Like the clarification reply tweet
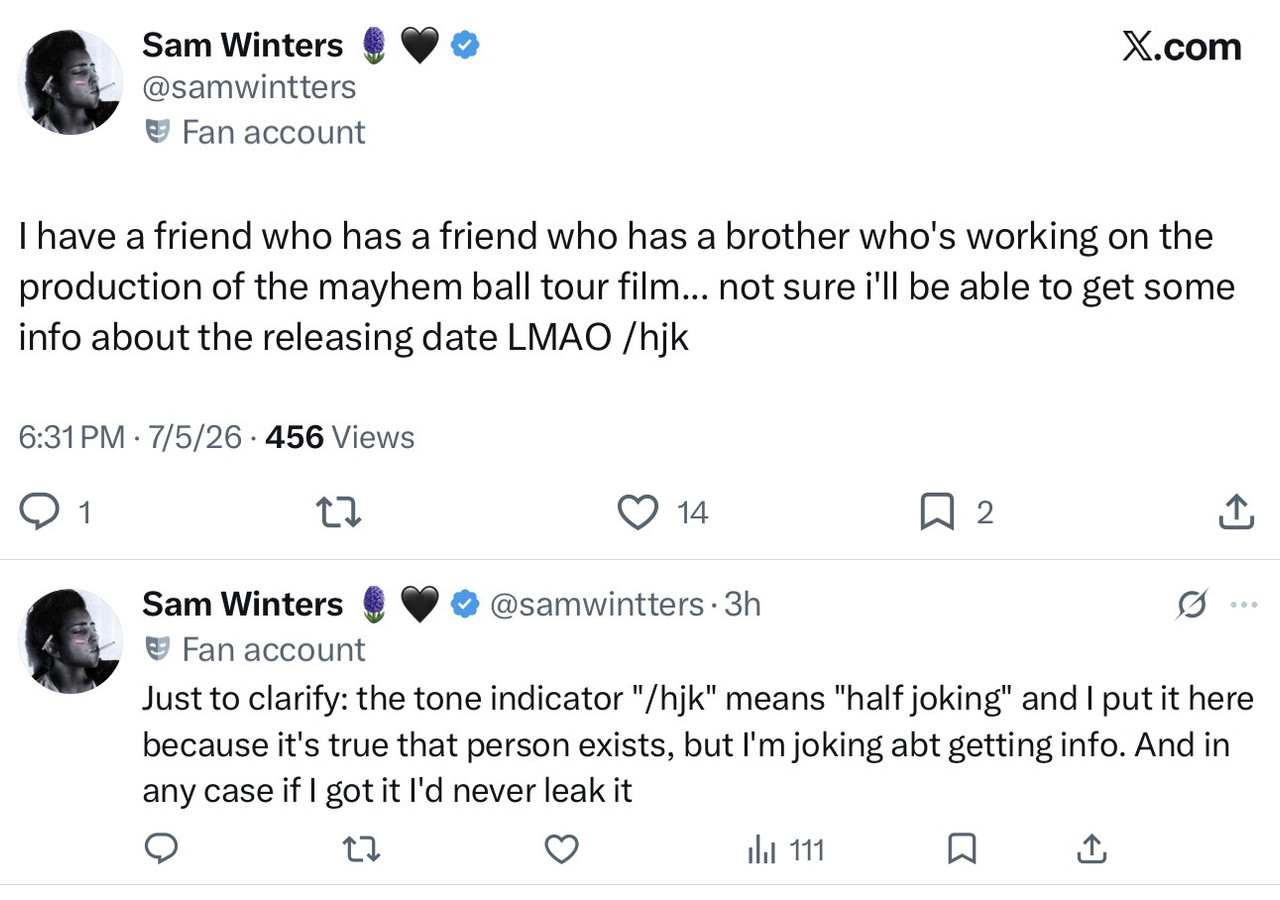1280x900 pixels. [562, 849]
